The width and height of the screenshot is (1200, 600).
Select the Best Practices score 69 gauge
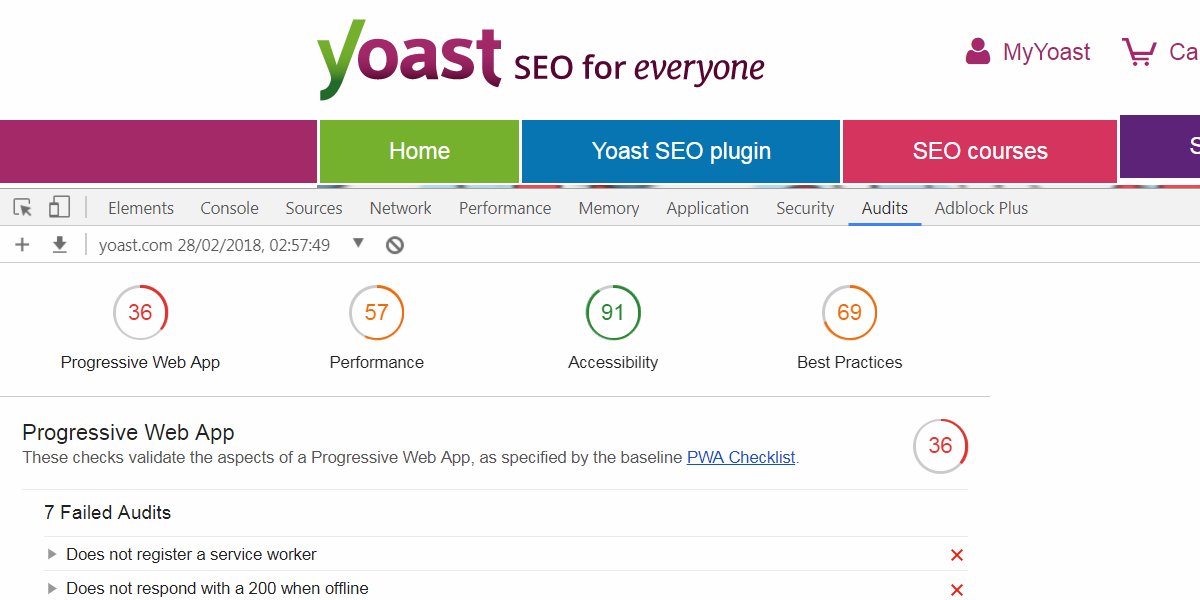click(x=849, y=313)
